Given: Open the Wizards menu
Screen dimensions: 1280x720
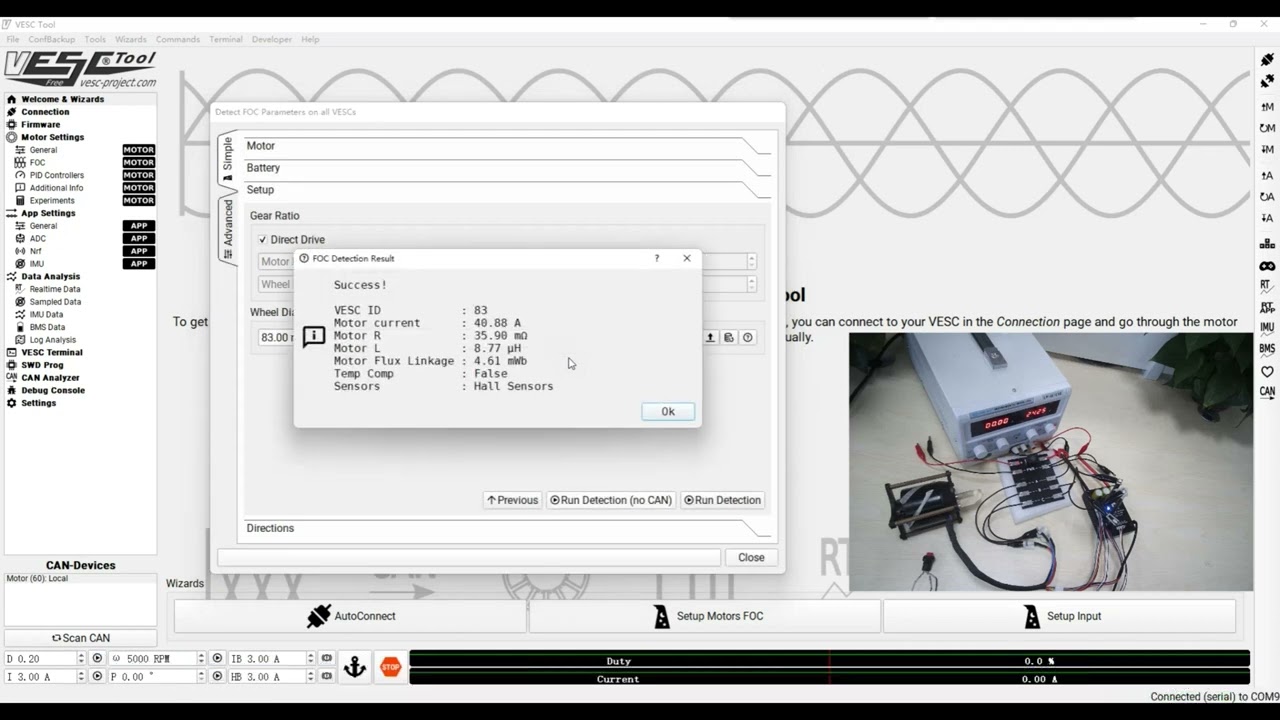Looking at the screenshot, I should [x=131, y=39].
